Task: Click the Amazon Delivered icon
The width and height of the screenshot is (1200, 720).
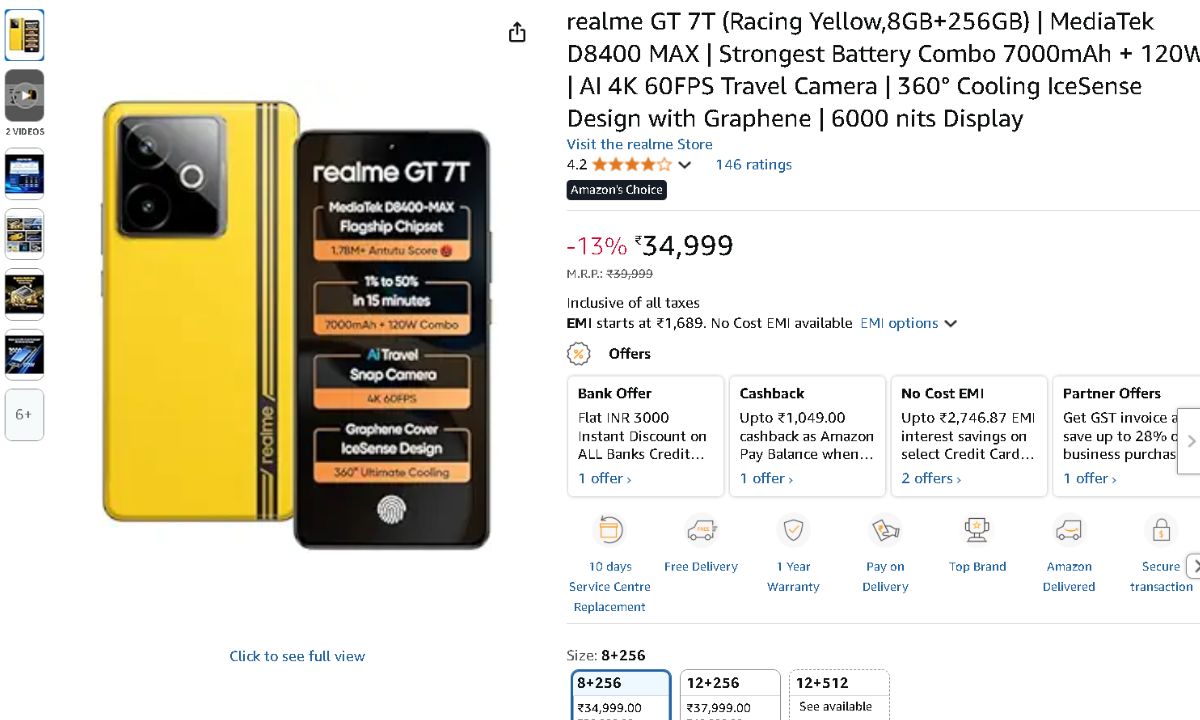Action: click(x=1069, y=529)
